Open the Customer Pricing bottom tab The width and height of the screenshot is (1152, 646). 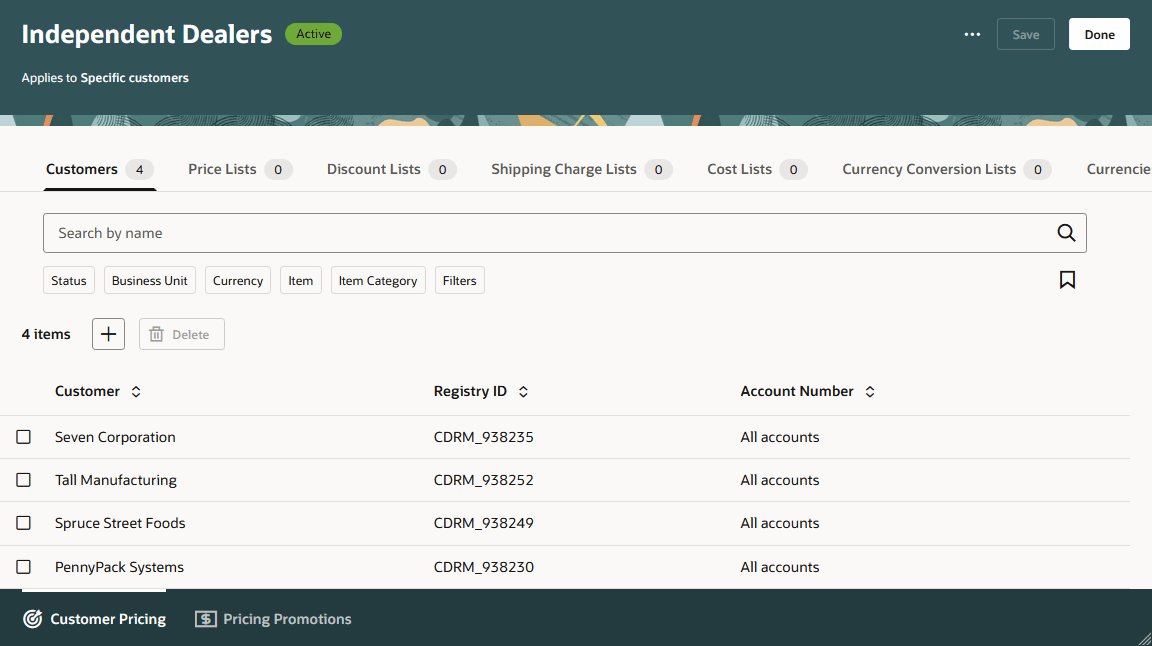coord(94,620)
